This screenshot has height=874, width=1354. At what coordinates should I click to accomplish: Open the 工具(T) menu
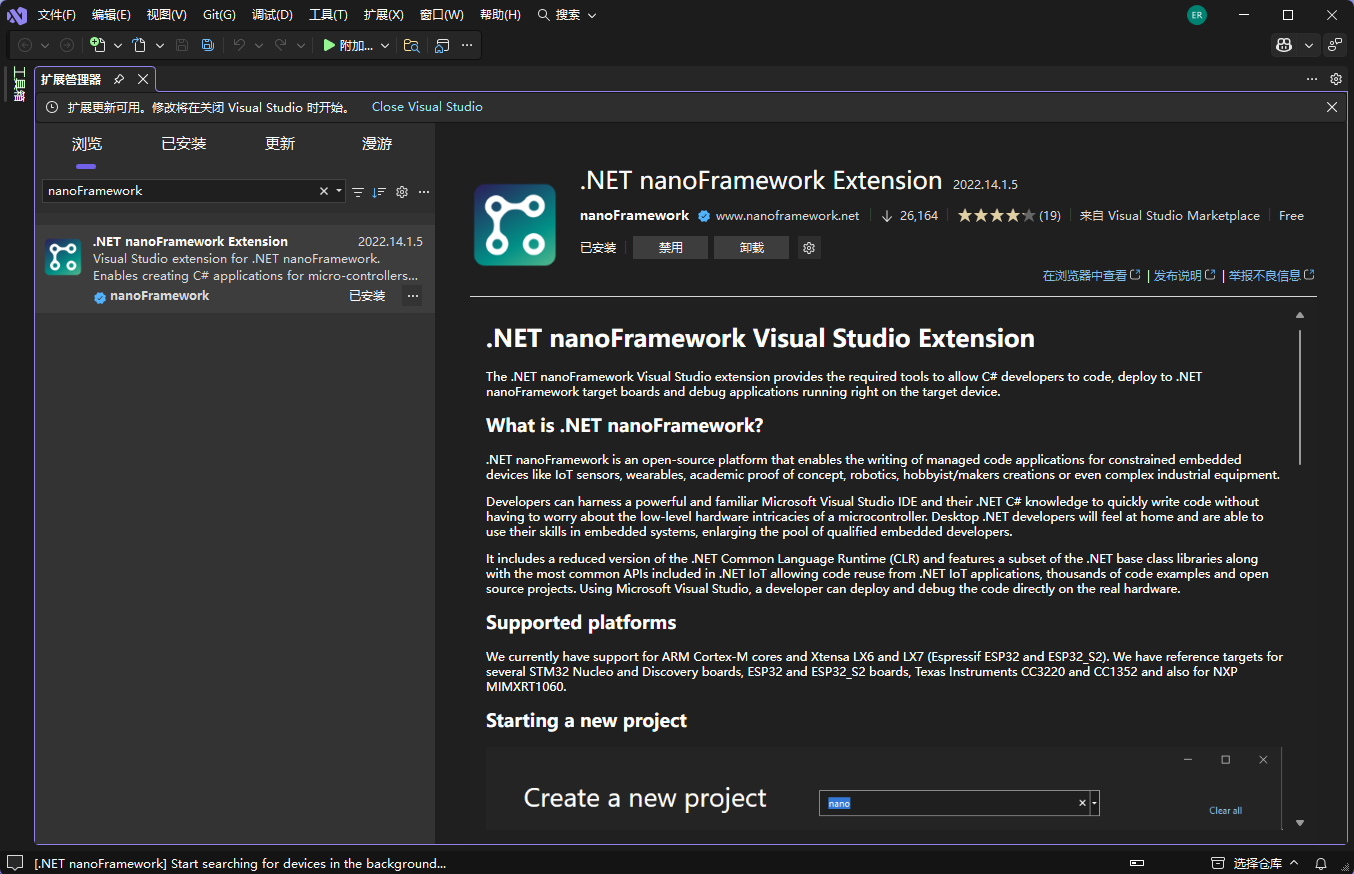pyautogui.click(x=328, y=15)
